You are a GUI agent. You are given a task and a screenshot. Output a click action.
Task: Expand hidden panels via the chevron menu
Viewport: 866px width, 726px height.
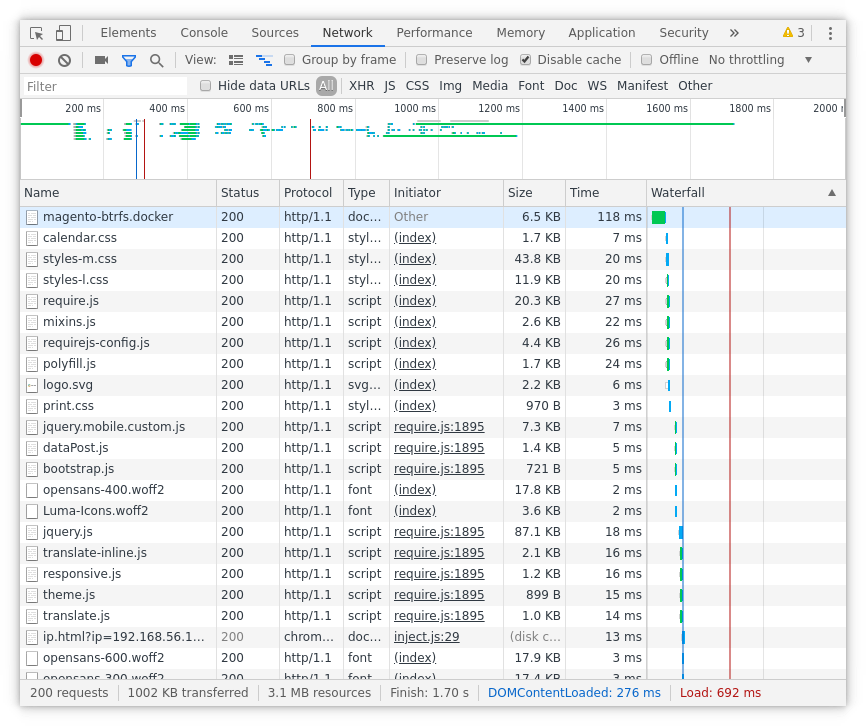(x=733, y=32)
